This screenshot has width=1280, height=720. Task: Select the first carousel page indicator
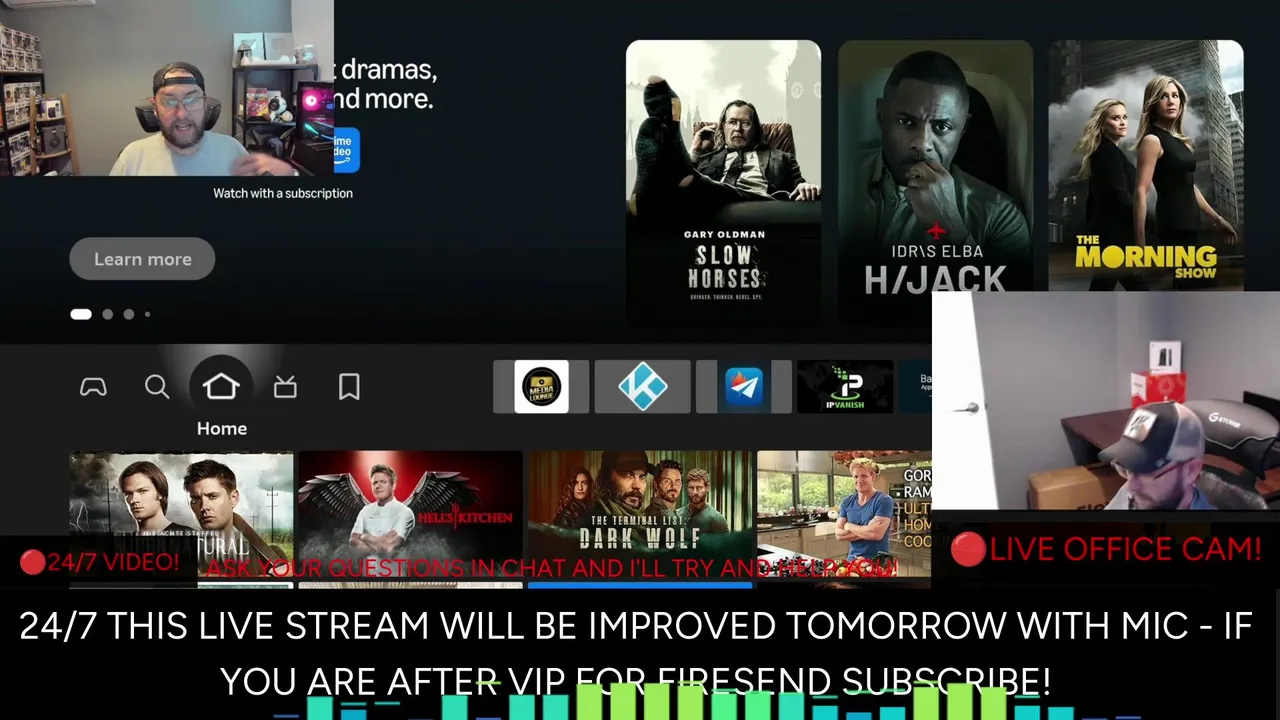[x=81, y=314]
